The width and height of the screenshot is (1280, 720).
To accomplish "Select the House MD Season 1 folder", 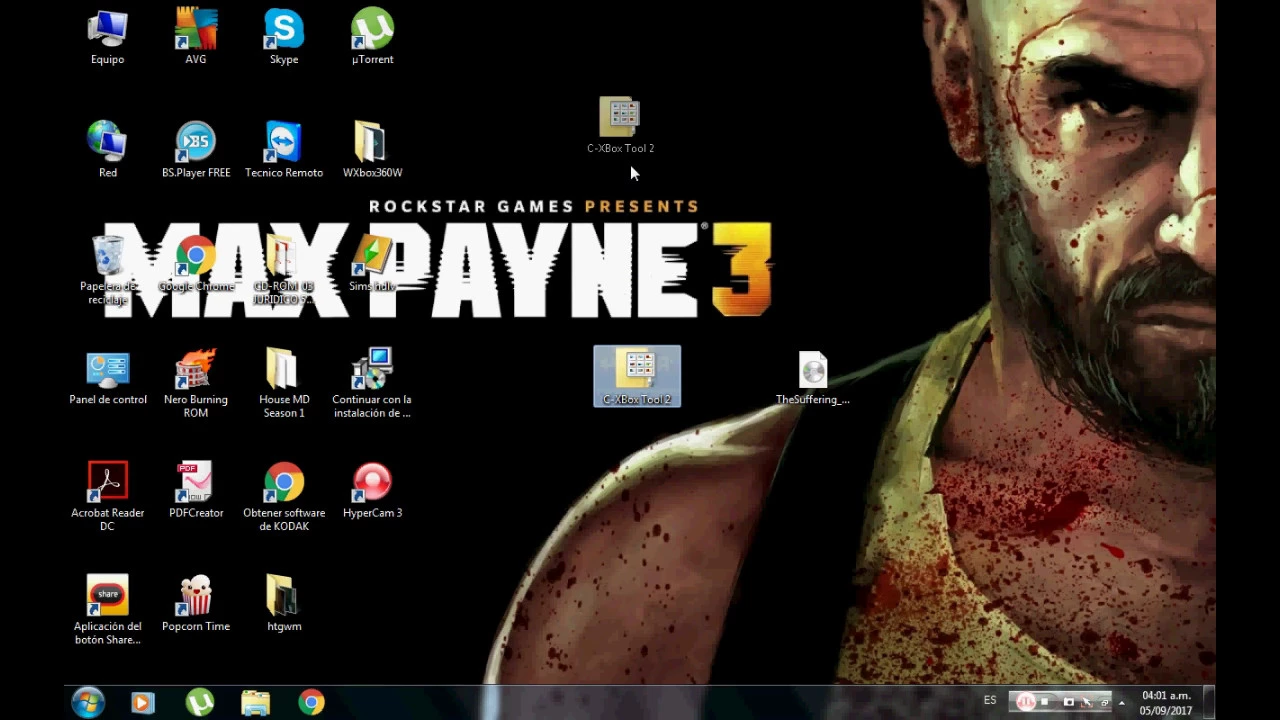I will click(284, 383).
